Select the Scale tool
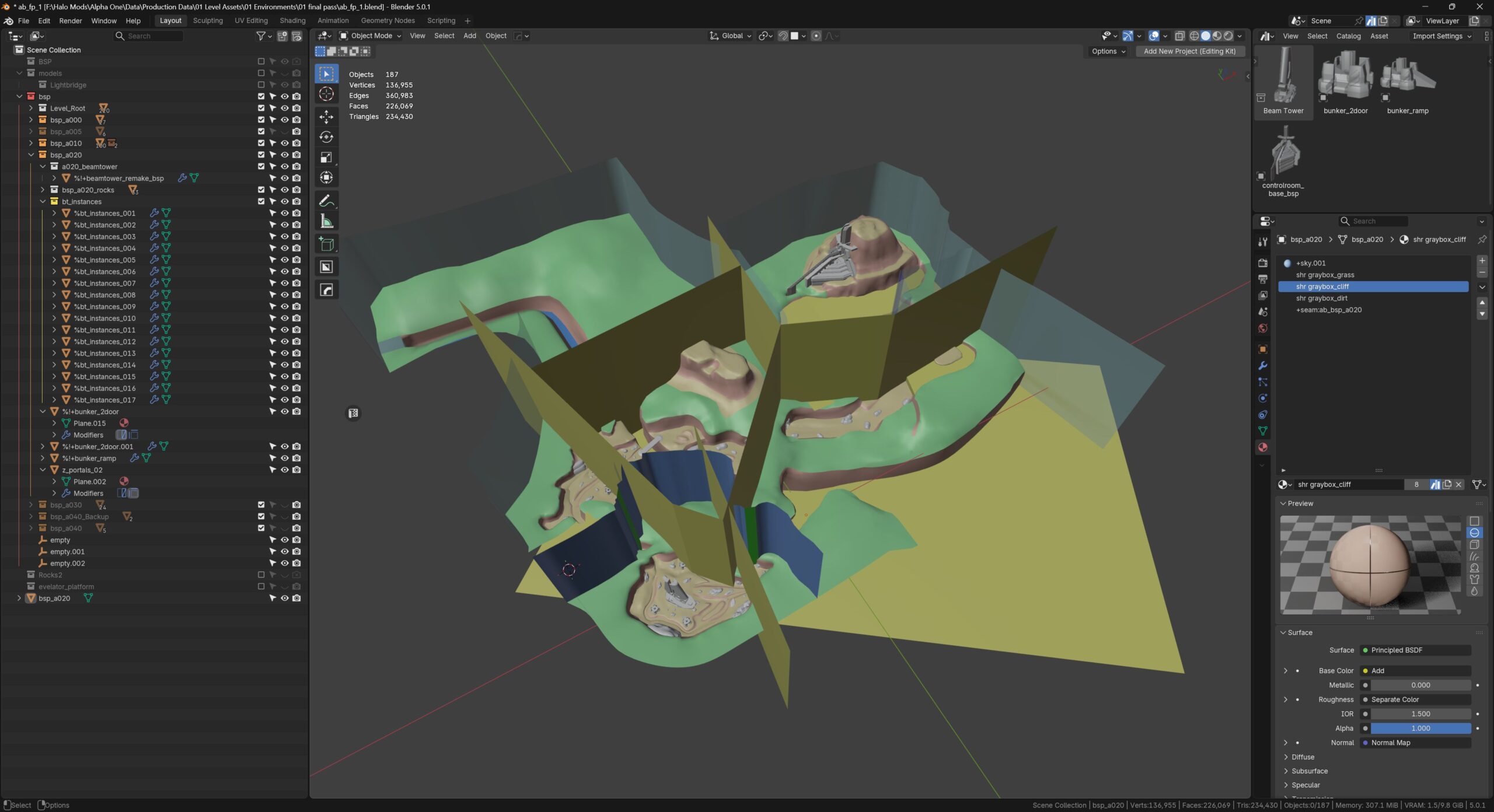This screenshot has height=812, width=1494. (326, 157)
